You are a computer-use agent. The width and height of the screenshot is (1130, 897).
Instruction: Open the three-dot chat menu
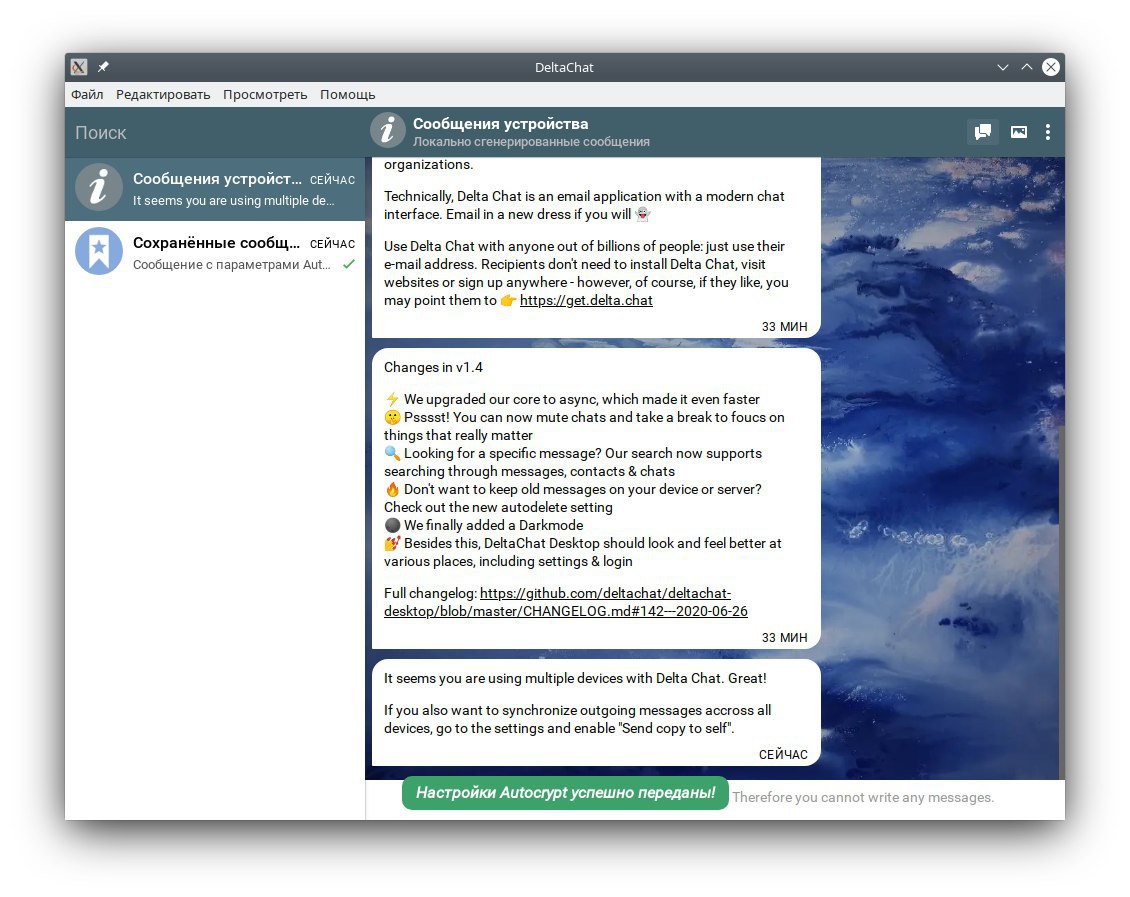click(1047, 132)
